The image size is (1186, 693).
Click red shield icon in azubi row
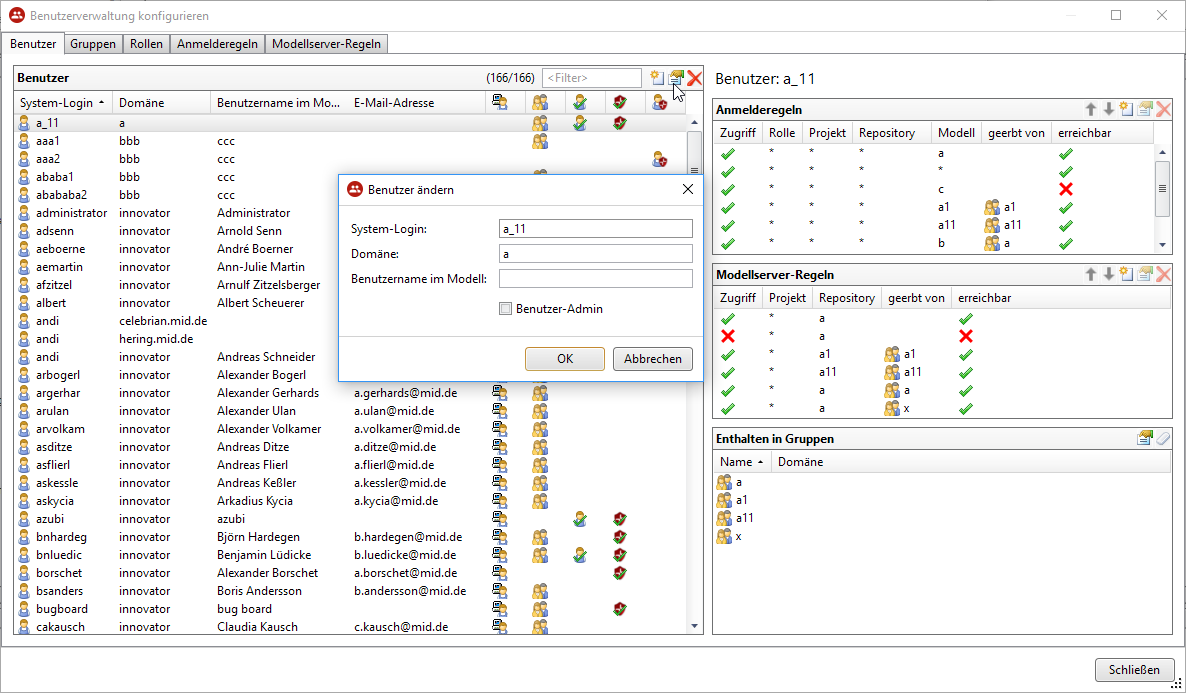coord(619,519)
